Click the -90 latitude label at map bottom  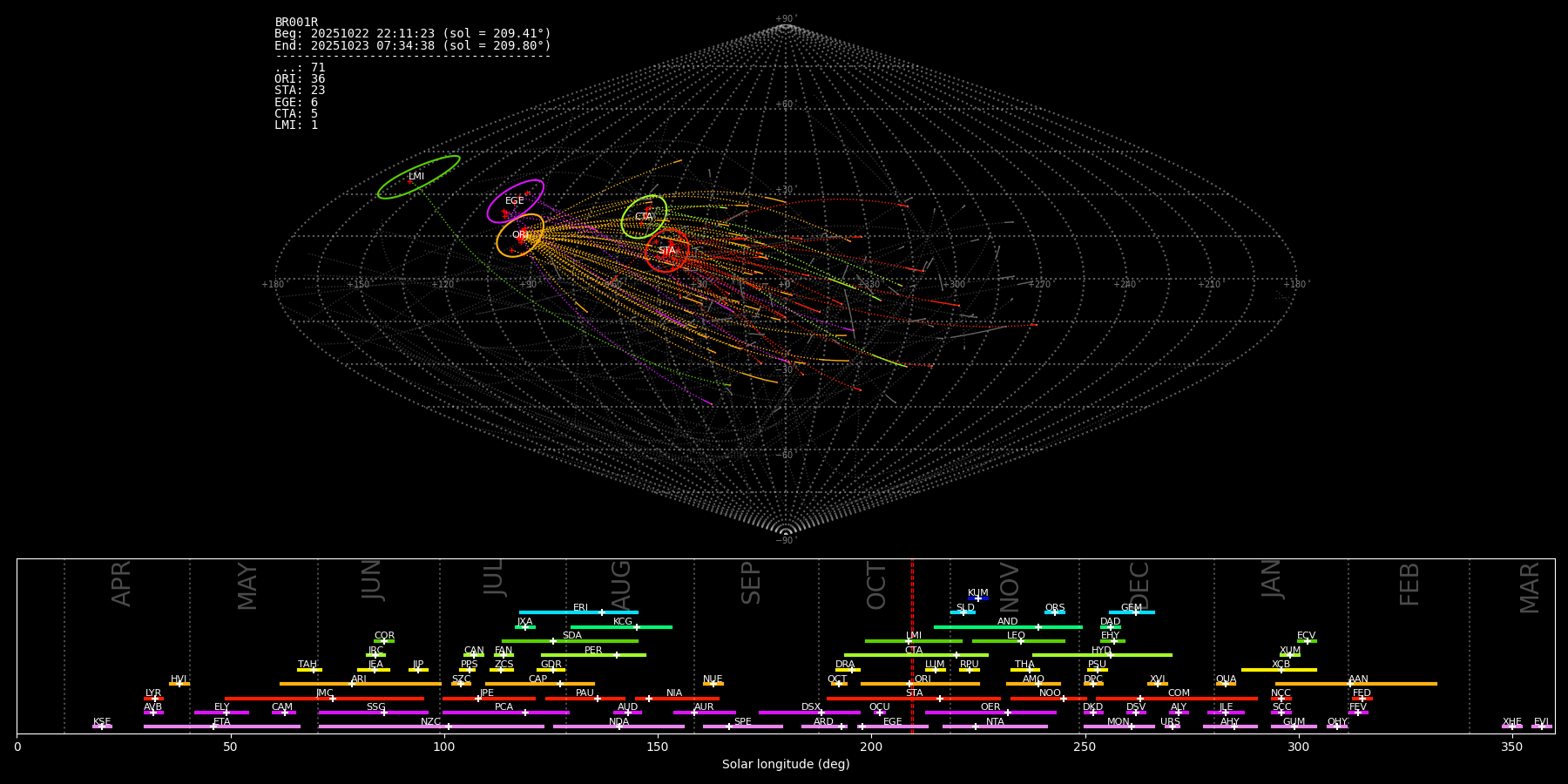click(x=785, y=540)
